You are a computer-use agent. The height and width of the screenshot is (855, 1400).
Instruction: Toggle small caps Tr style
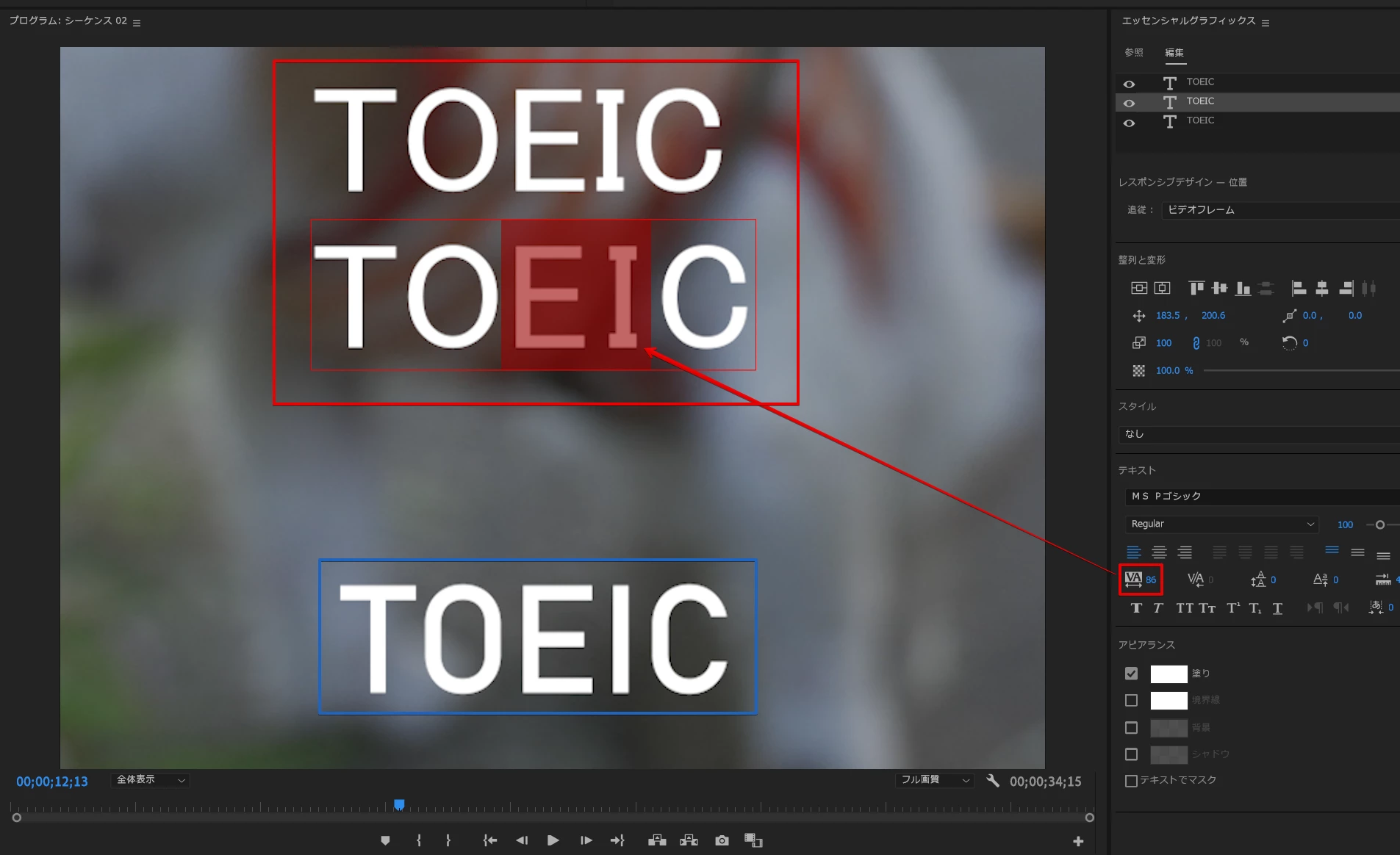[x=1207, y=608]
